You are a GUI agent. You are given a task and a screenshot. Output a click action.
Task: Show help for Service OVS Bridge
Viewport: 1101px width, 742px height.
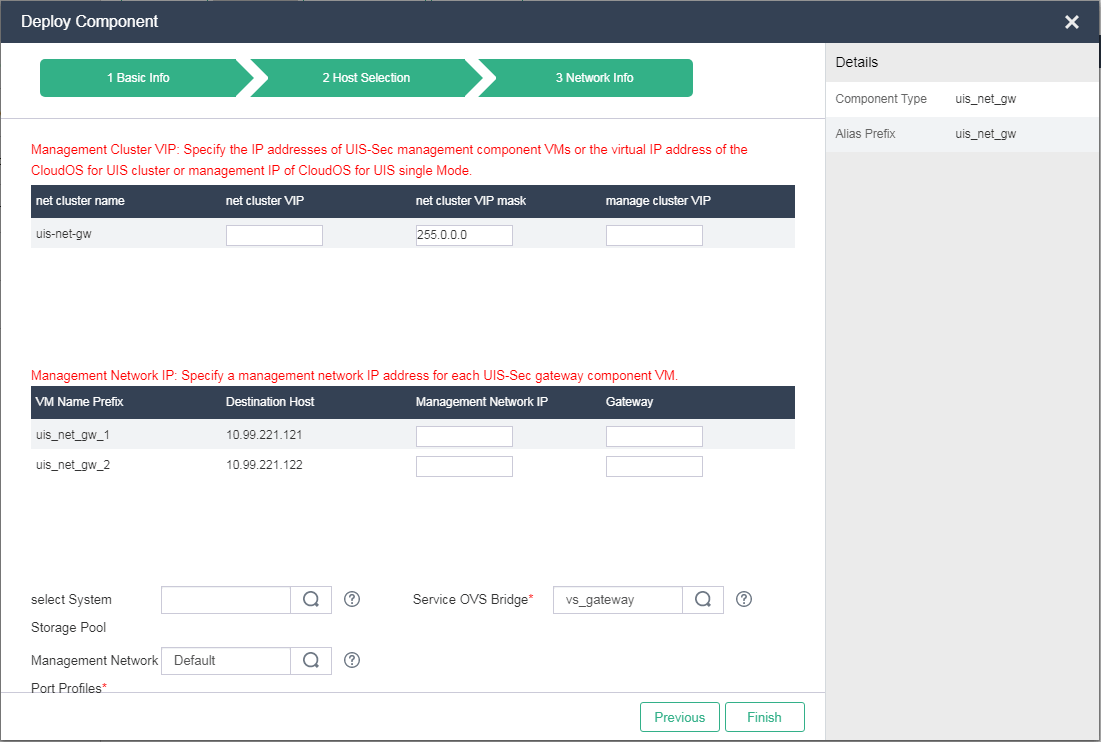pyautogui.click(x=743, y=599)
